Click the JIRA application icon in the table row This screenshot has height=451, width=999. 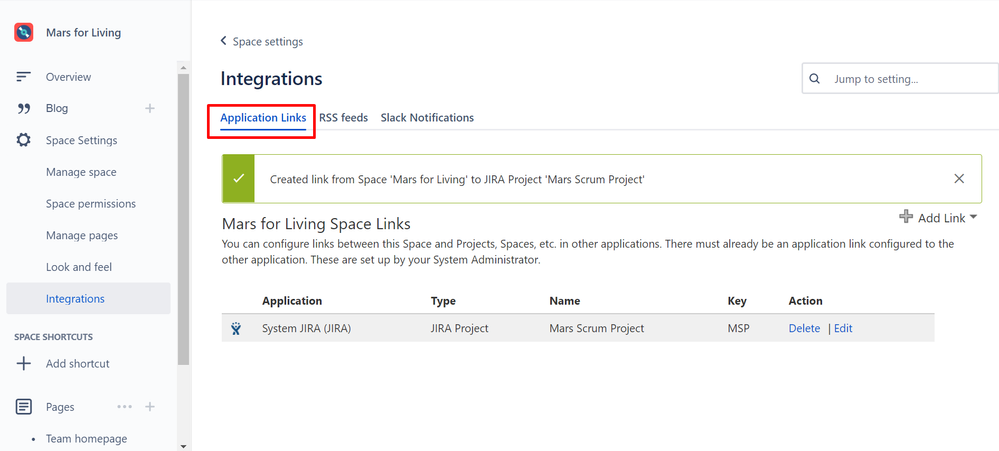pos(236,329)
